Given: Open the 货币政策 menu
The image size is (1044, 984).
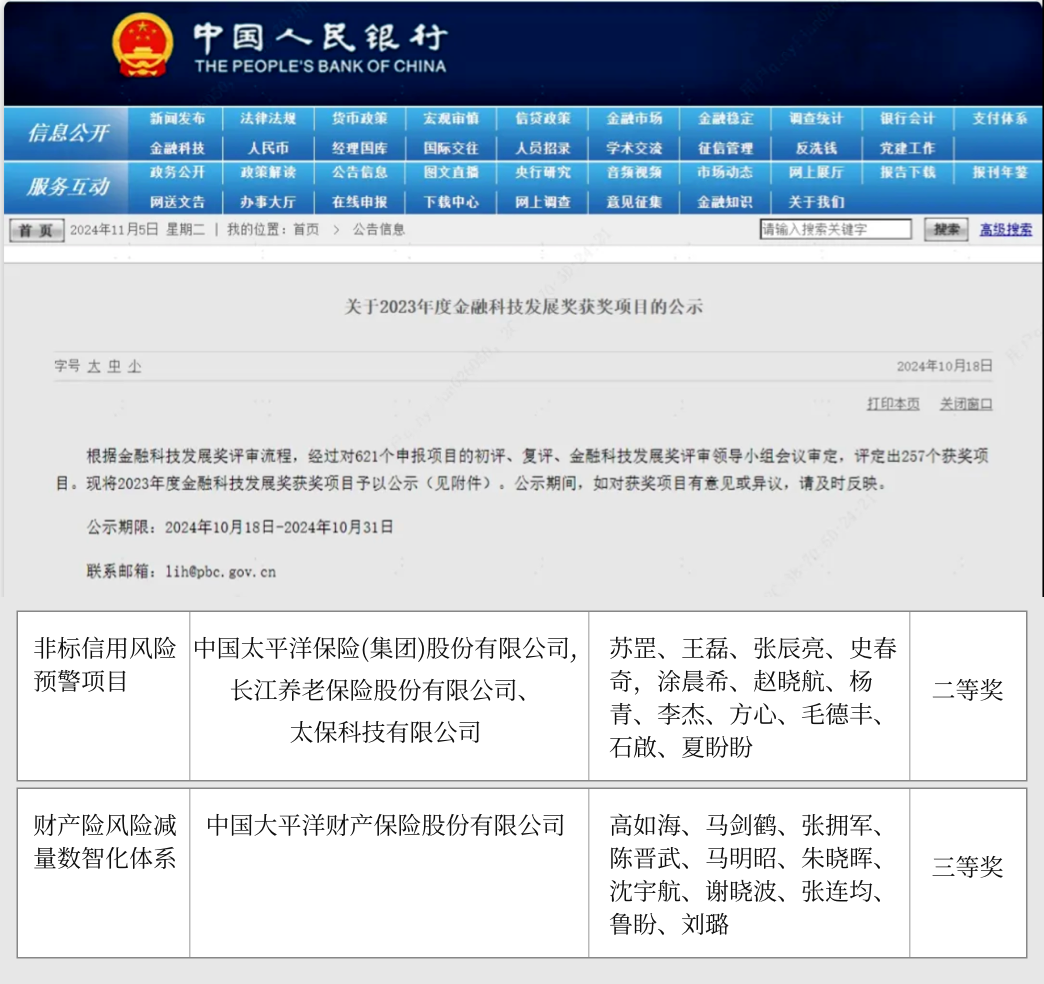Looking at the screenshot, I should pyautogui.click(x=360, y=118).
